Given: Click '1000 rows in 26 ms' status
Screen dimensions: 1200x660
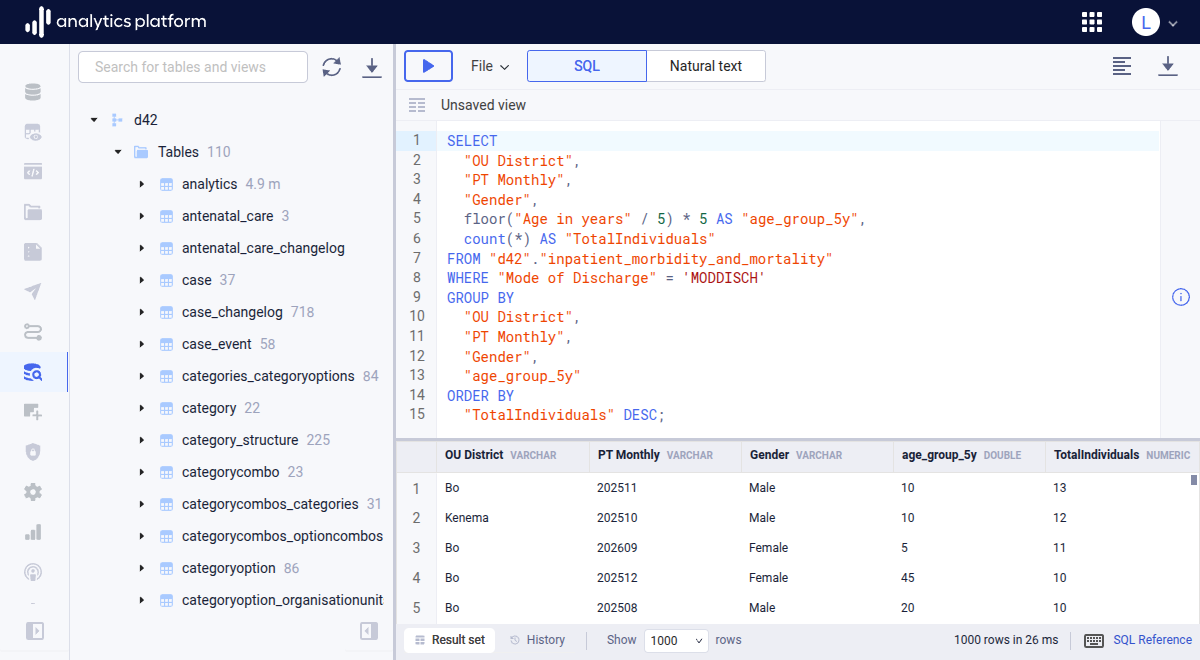Looking at the screenshot, I should pyautogui.click(x=1006, y=640).
